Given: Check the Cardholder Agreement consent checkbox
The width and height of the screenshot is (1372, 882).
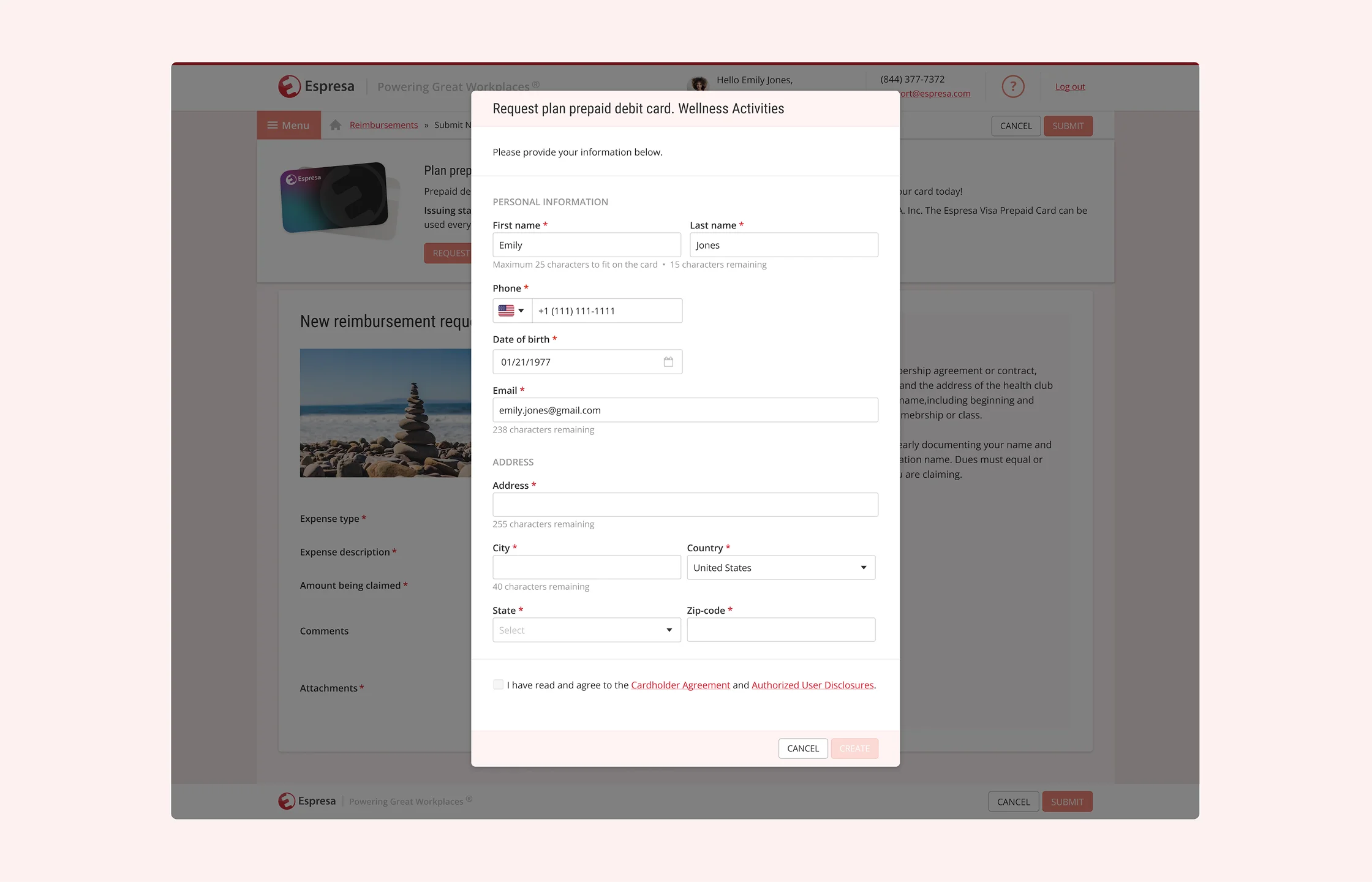Looking at the screenshot, I should 498,684.
